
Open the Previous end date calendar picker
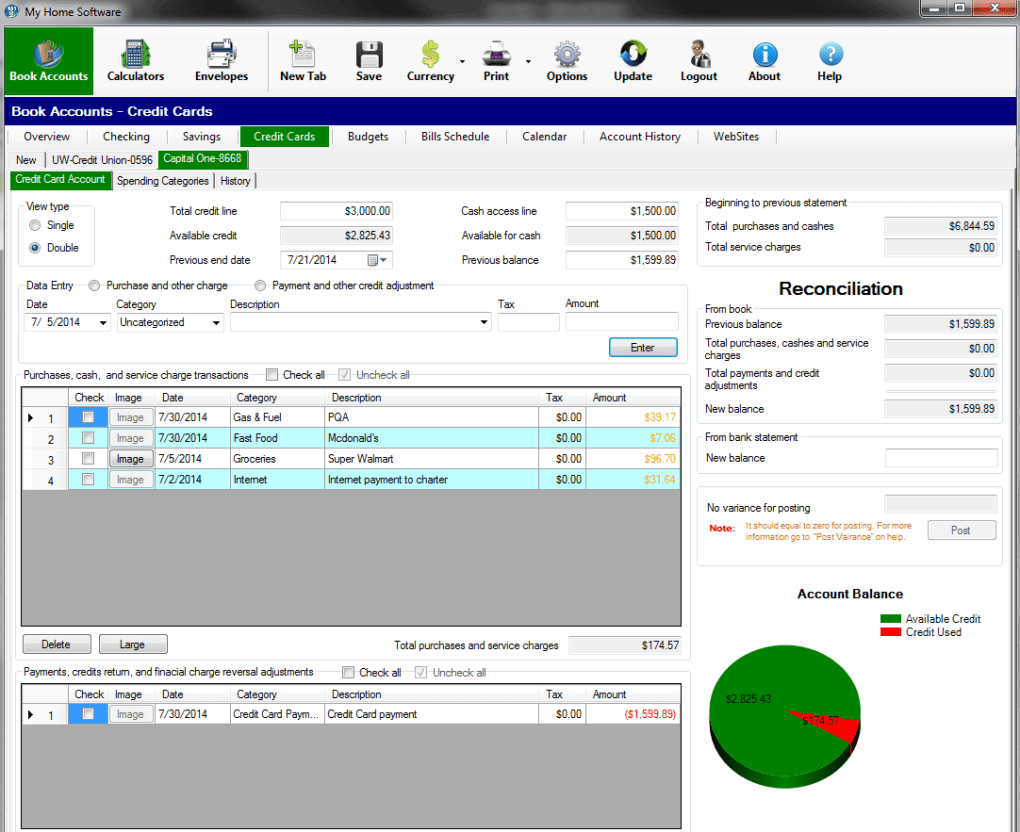point(375,260)
